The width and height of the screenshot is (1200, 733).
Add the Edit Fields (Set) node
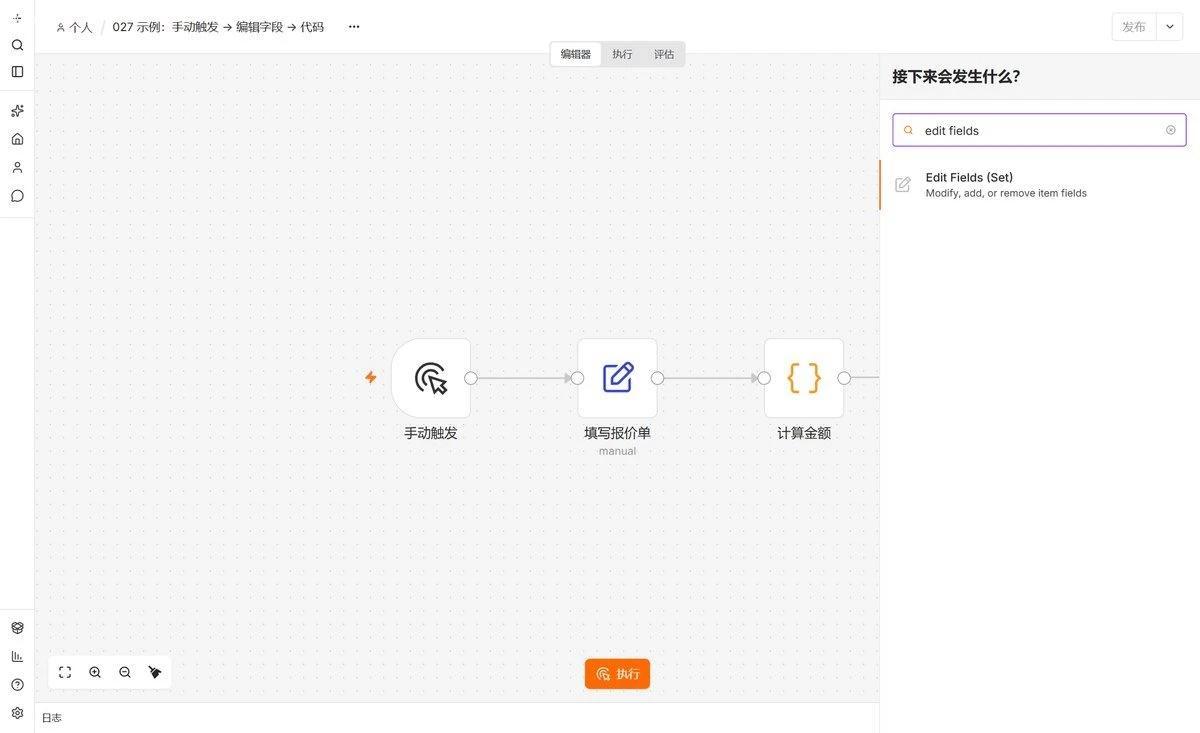(1040, 185)
